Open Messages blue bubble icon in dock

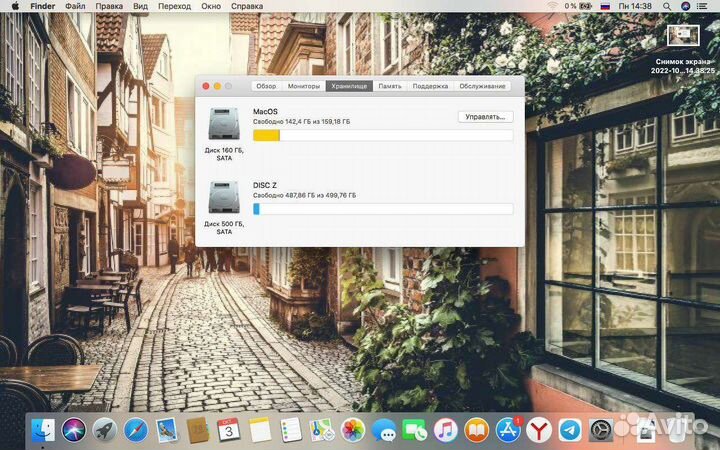point(384,430)
